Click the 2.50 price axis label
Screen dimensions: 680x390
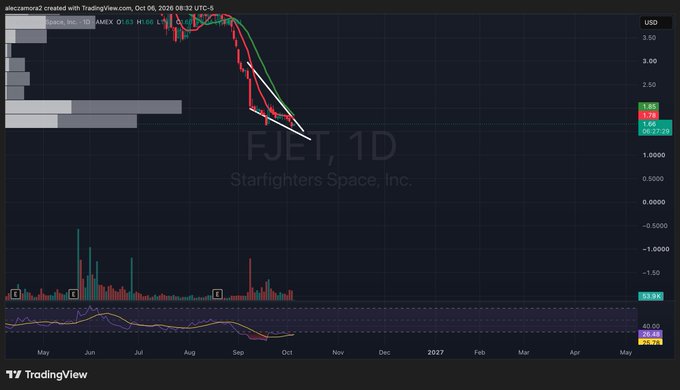coord(649,85)
